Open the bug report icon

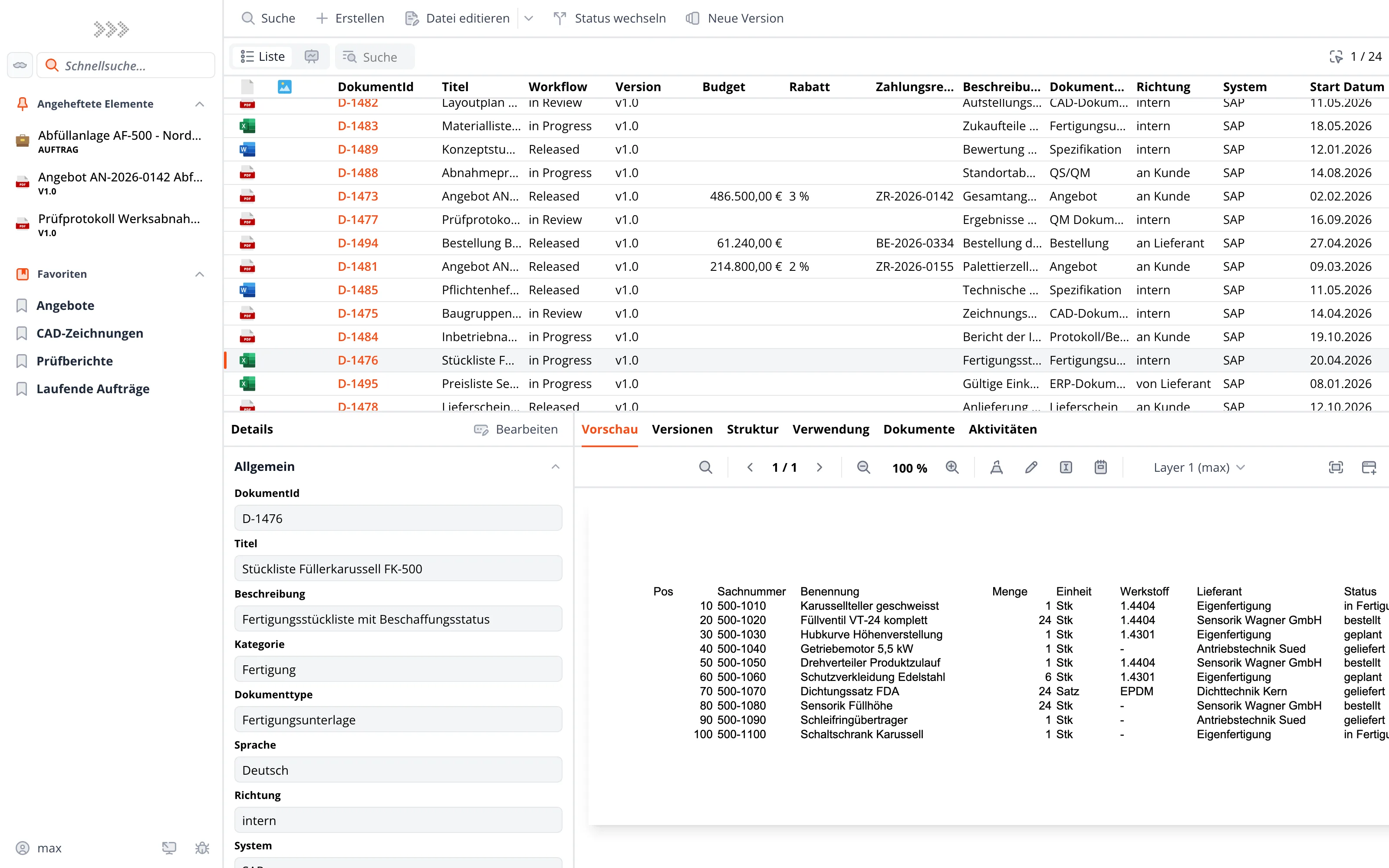click(x=202, y=848)
